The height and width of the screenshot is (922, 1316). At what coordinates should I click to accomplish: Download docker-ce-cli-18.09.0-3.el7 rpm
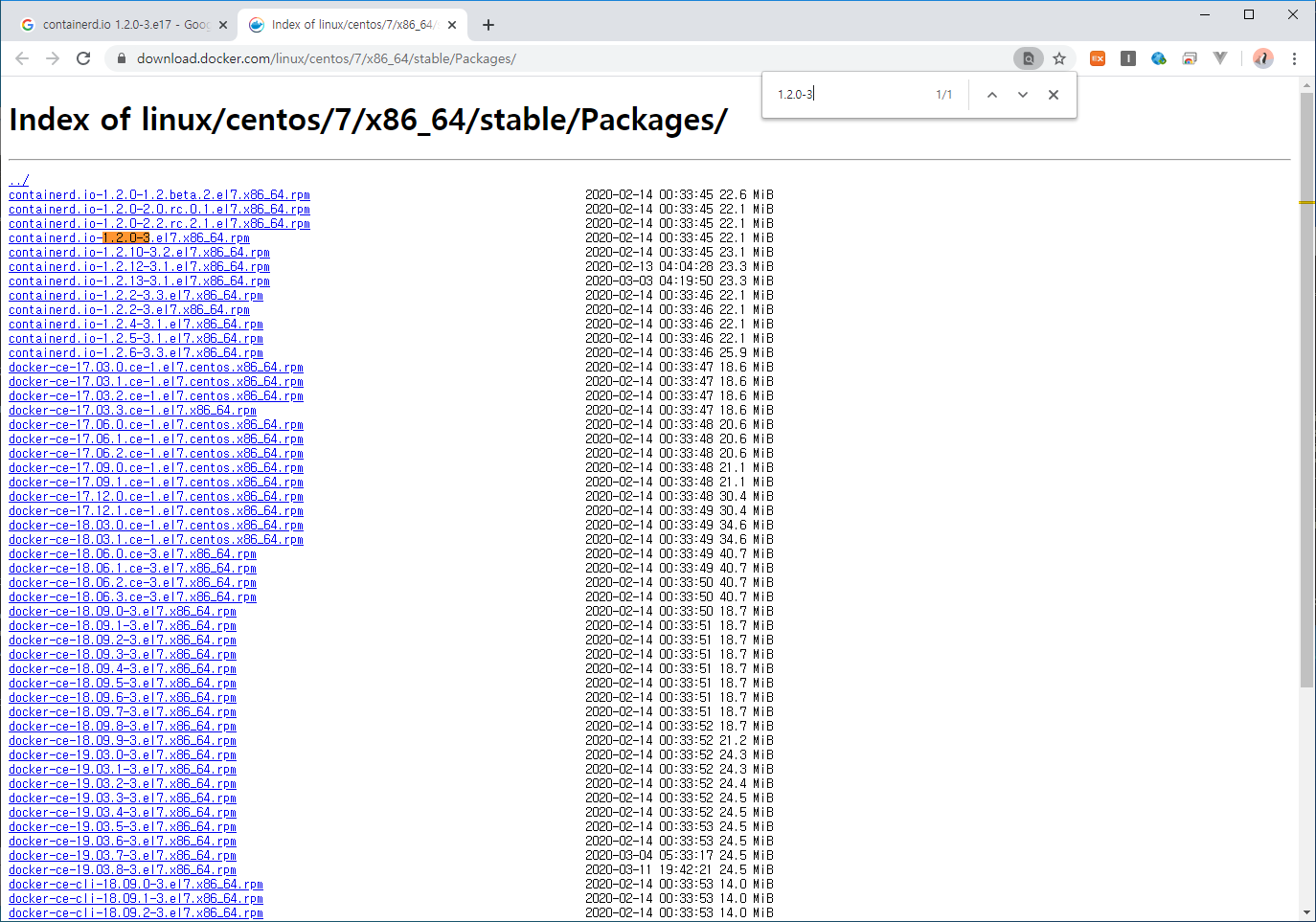[x=136, y=884]
